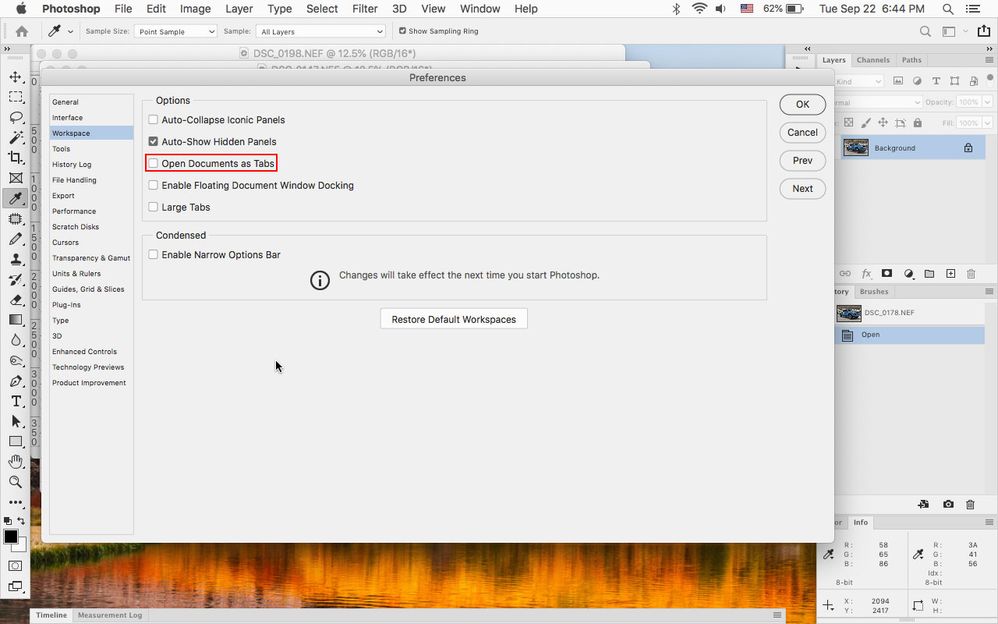Toggle quick mask mode in the toolbar
This screenshot has width=998, height=624.
(15, 565)
